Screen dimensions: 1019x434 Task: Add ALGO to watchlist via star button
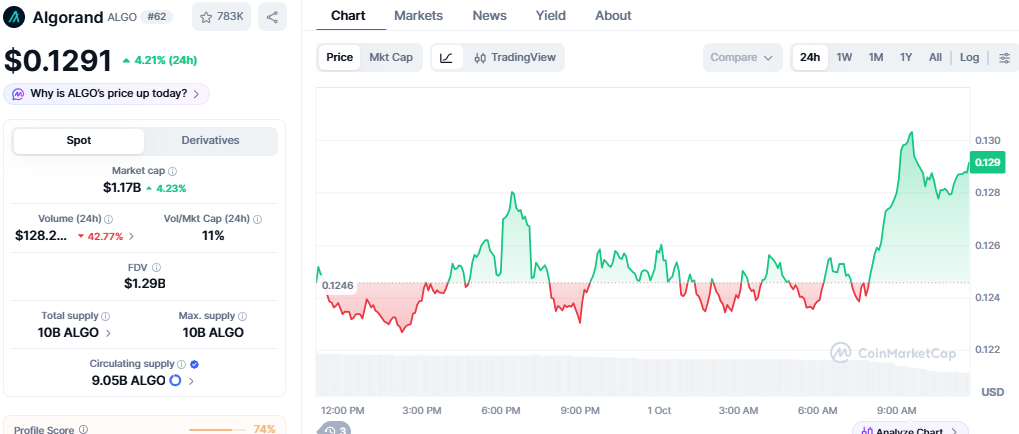[222, 17]
